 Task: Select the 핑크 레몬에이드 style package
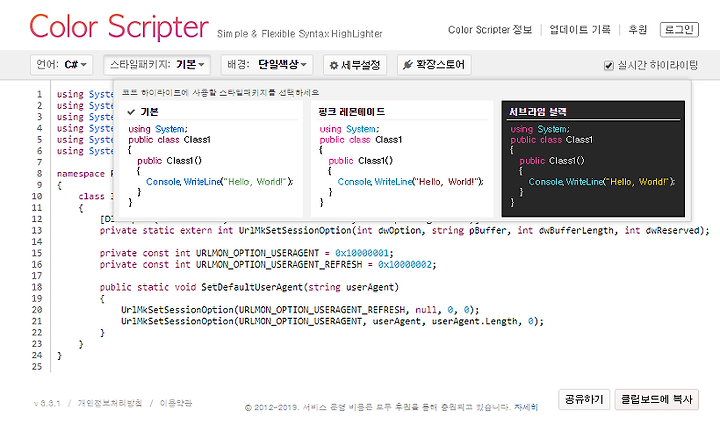pyautogui.click(x=402, y=158)
